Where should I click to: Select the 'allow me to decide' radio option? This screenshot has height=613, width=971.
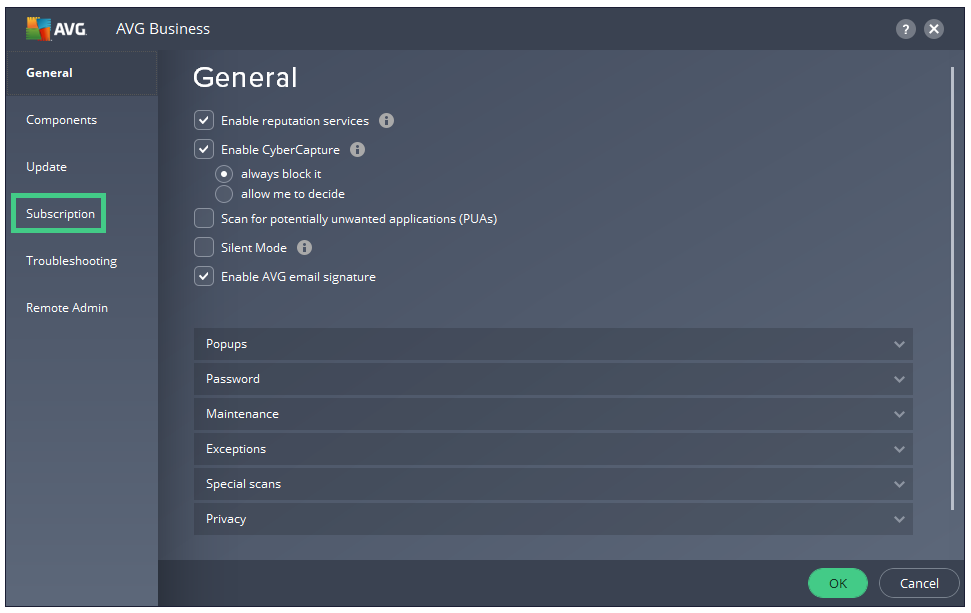[224, 194]
